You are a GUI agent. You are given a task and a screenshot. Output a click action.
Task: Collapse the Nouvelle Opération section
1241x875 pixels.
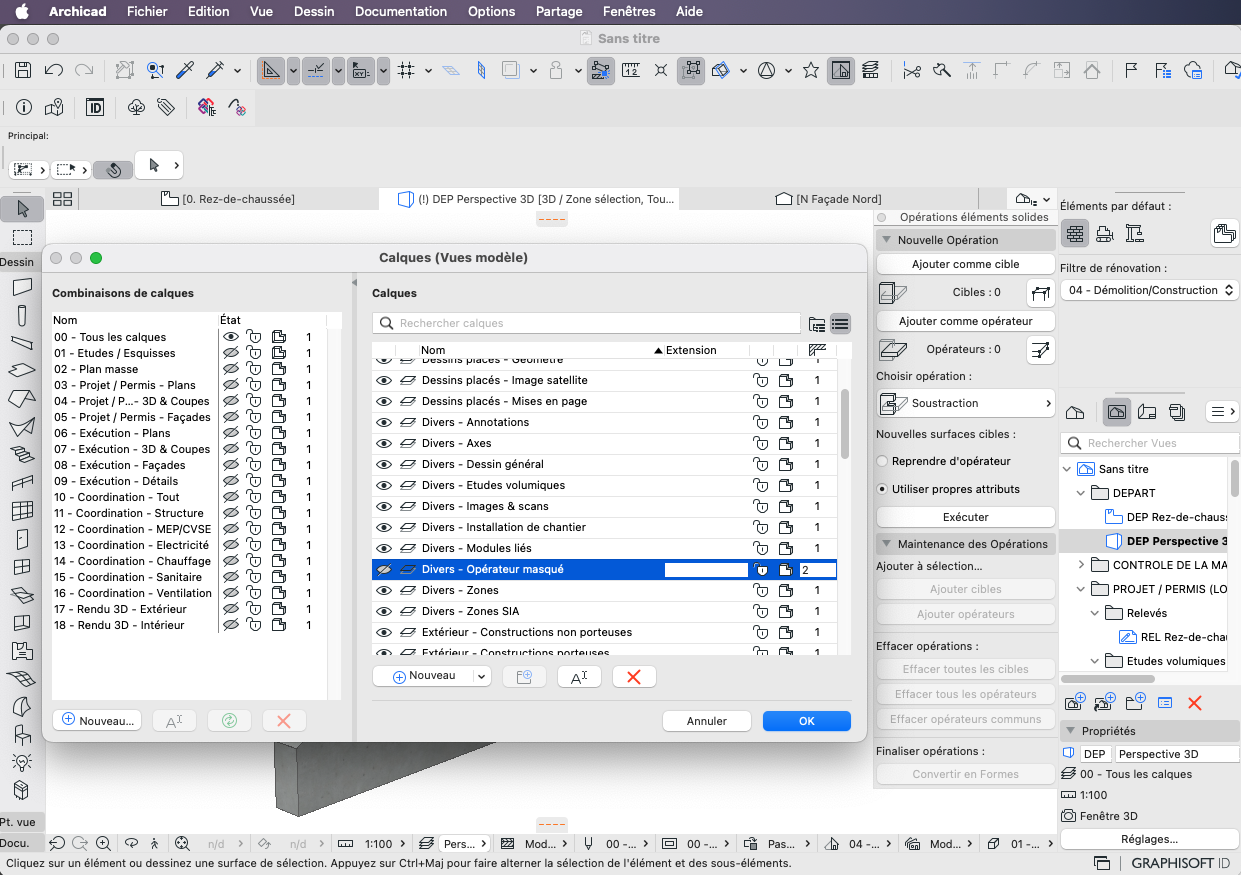(x=886, y=240)
